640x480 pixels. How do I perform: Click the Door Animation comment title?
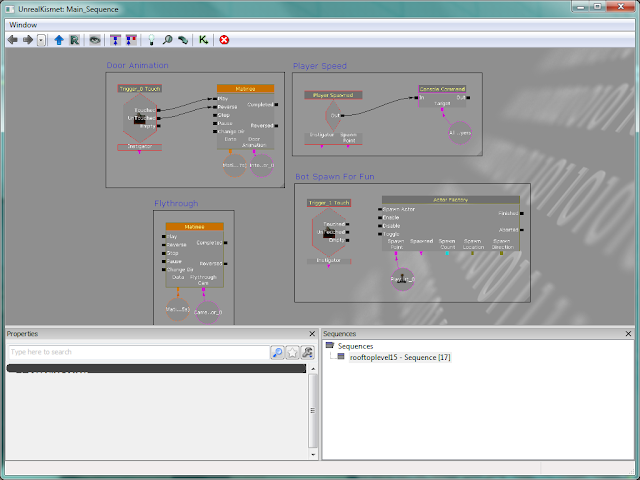(137, 65)
